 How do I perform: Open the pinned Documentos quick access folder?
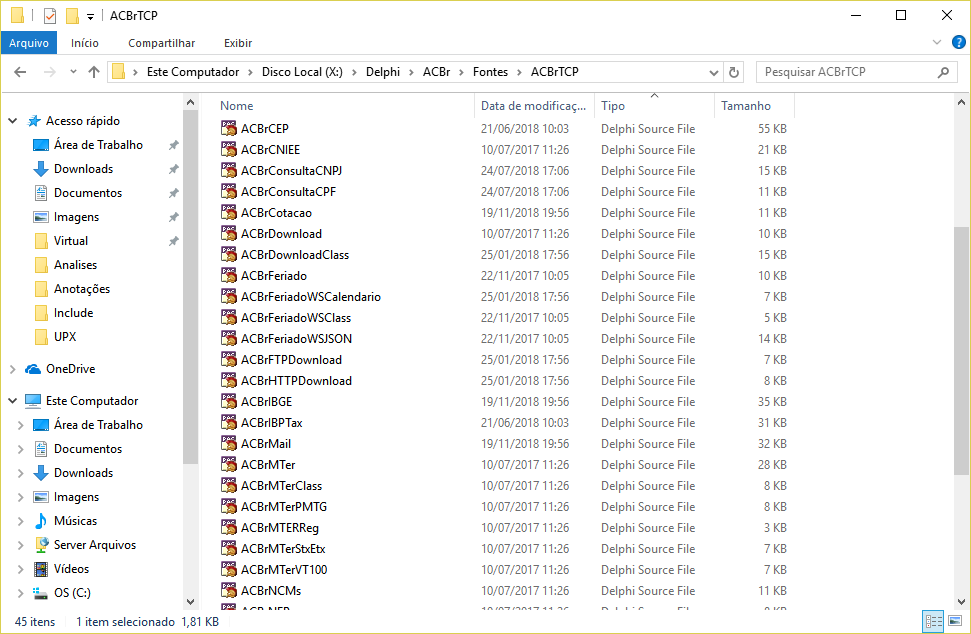click(87, 193)
